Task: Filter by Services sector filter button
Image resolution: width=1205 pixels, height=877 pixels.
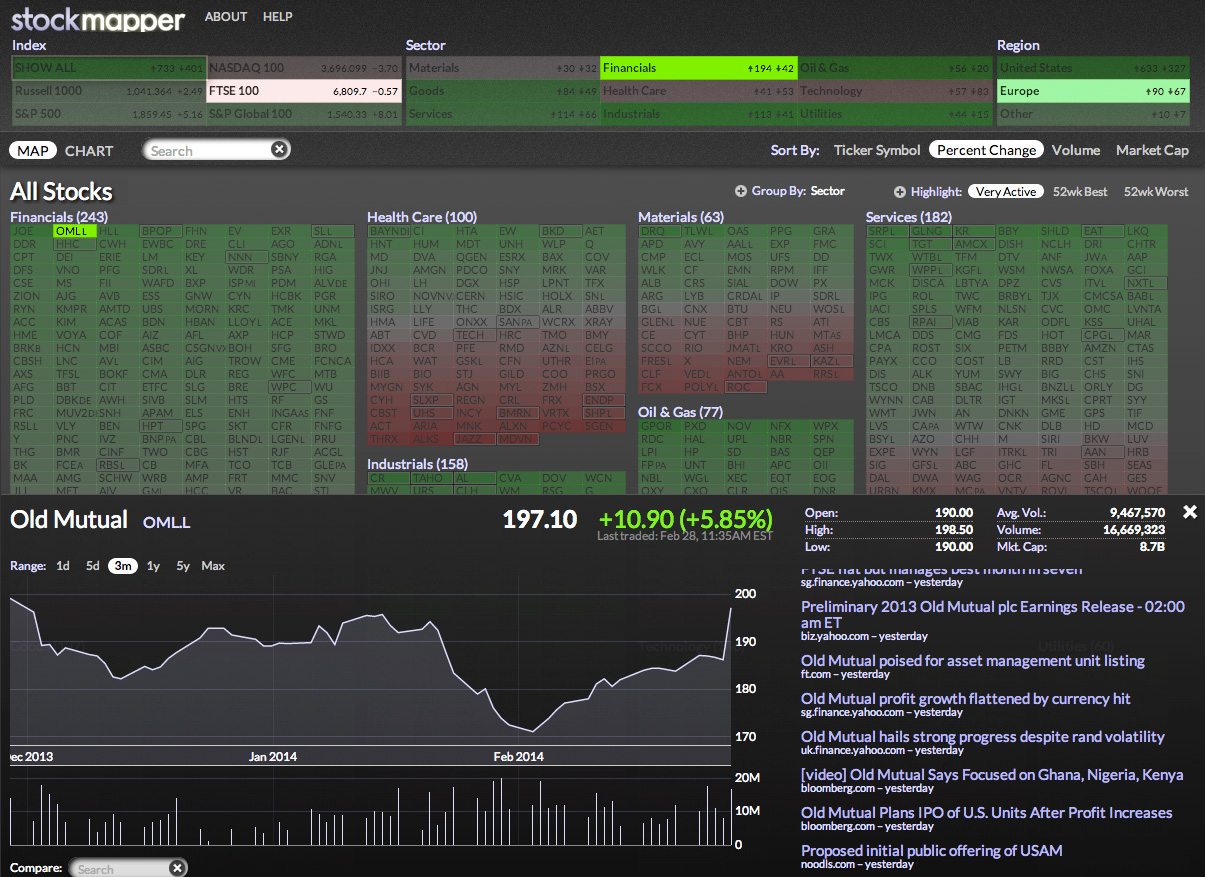Action: point(502,114)
